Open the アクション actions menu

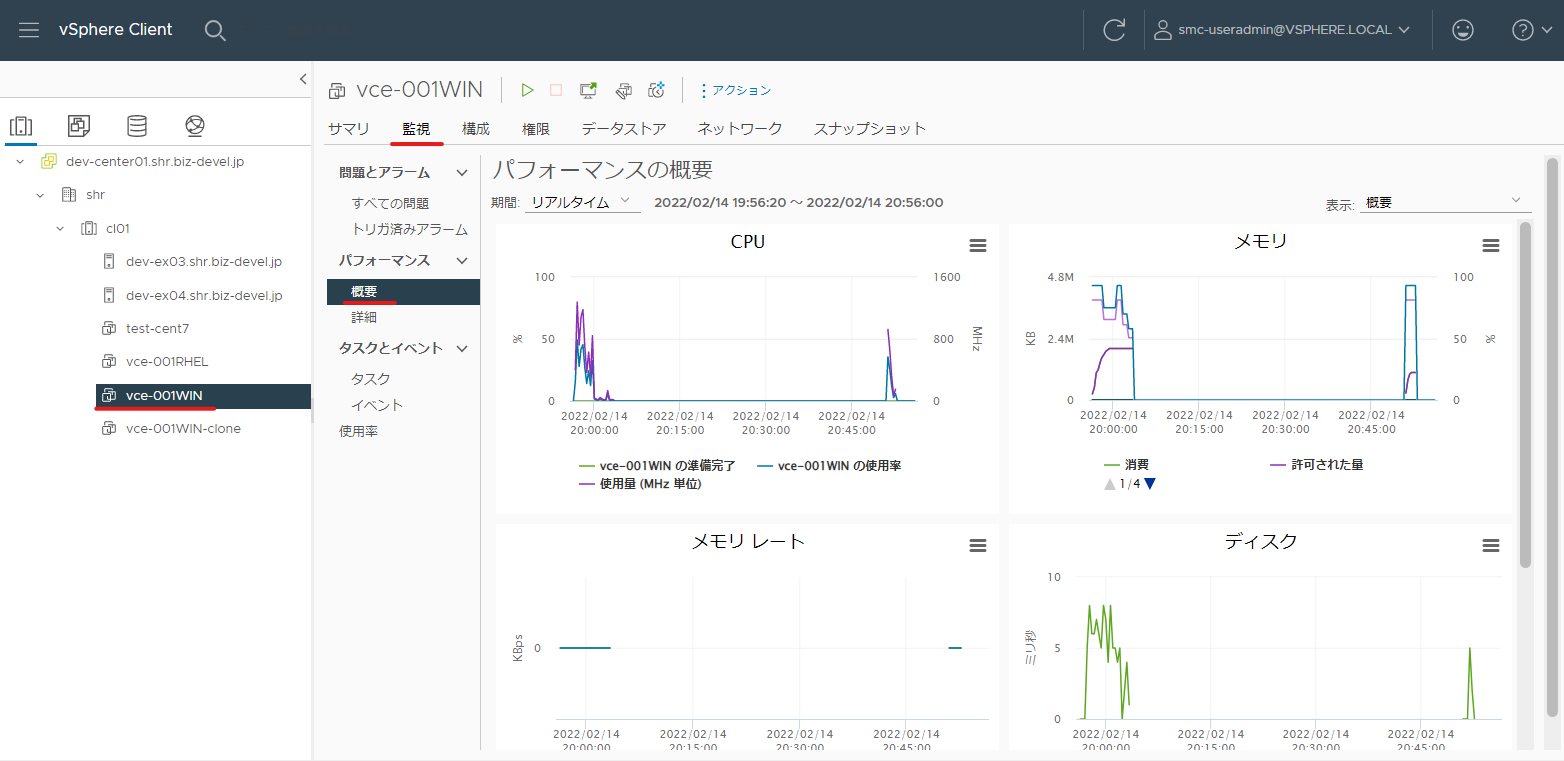coord(735,90)
